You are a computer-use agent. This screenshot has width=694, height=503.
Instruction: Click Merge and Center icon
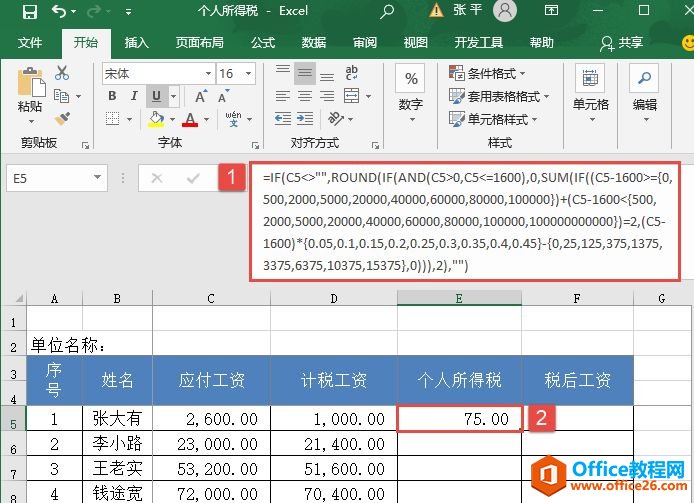click(352, 96)
